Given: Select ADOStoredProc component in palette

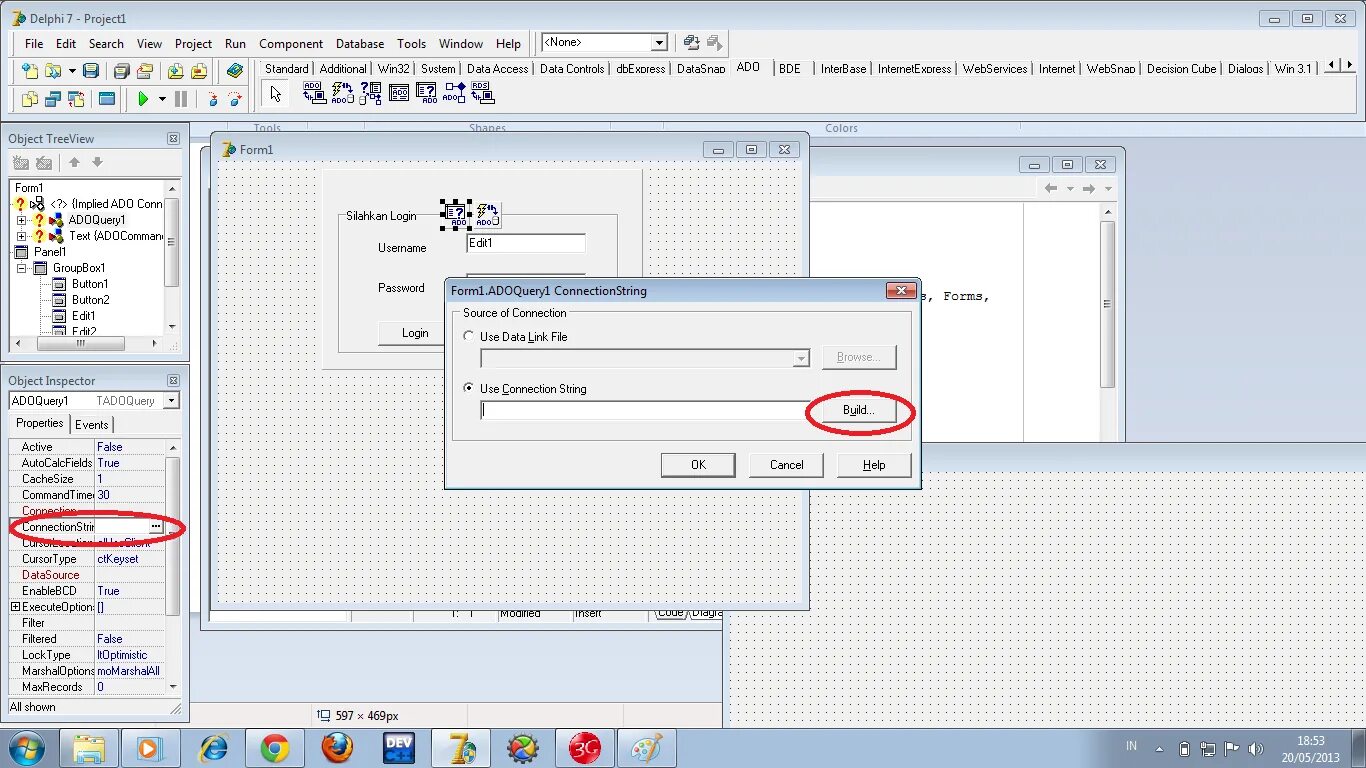Looking at the screenshot, I should [455, 94].
